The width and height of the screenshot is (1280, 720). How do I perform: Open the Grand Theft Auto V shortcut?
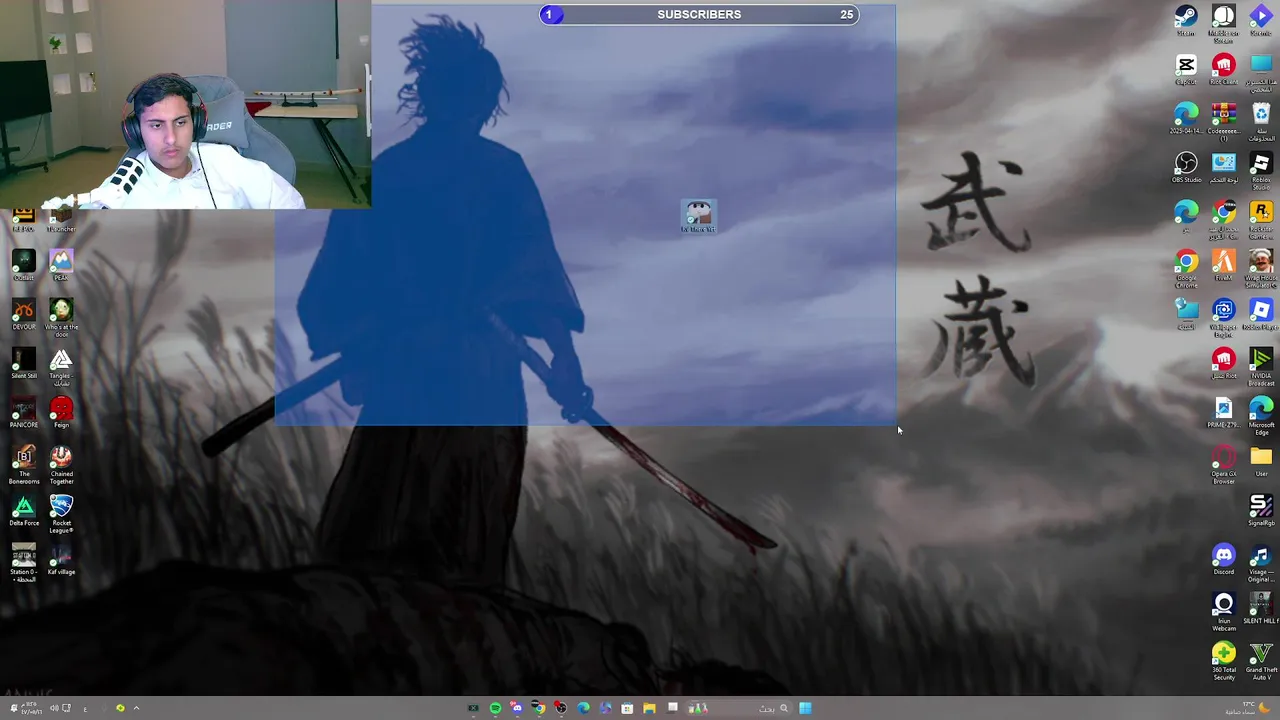point(1261,660)
